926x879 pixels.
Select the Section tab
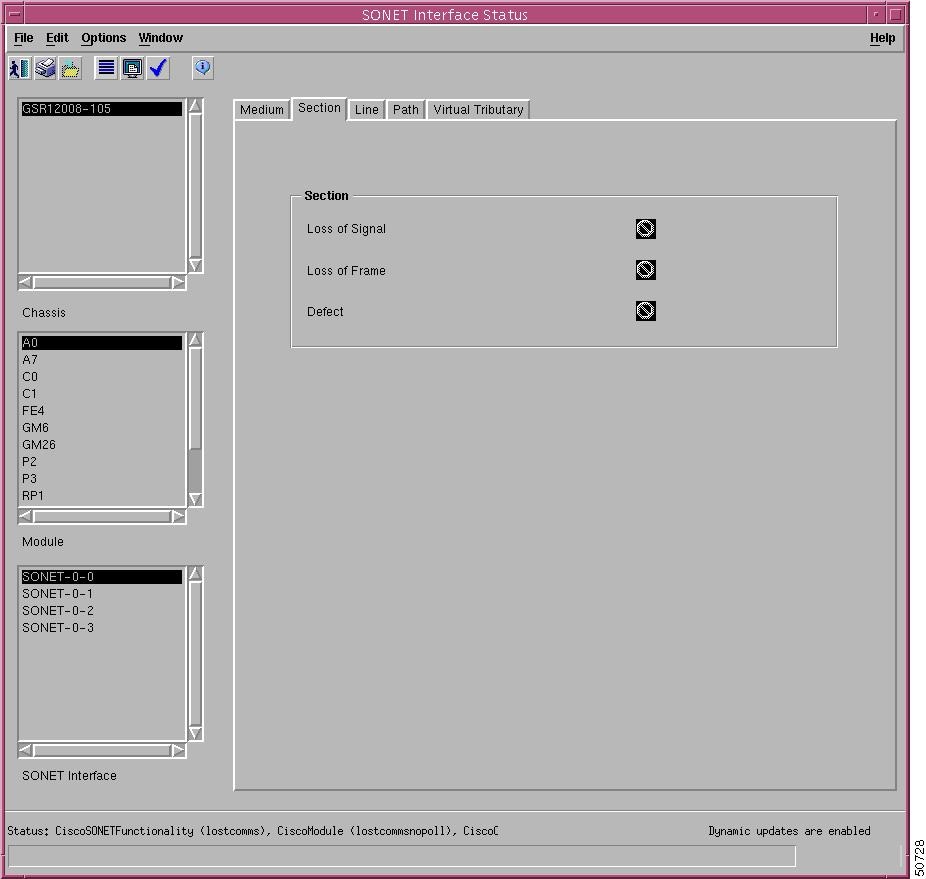(319, 108)
